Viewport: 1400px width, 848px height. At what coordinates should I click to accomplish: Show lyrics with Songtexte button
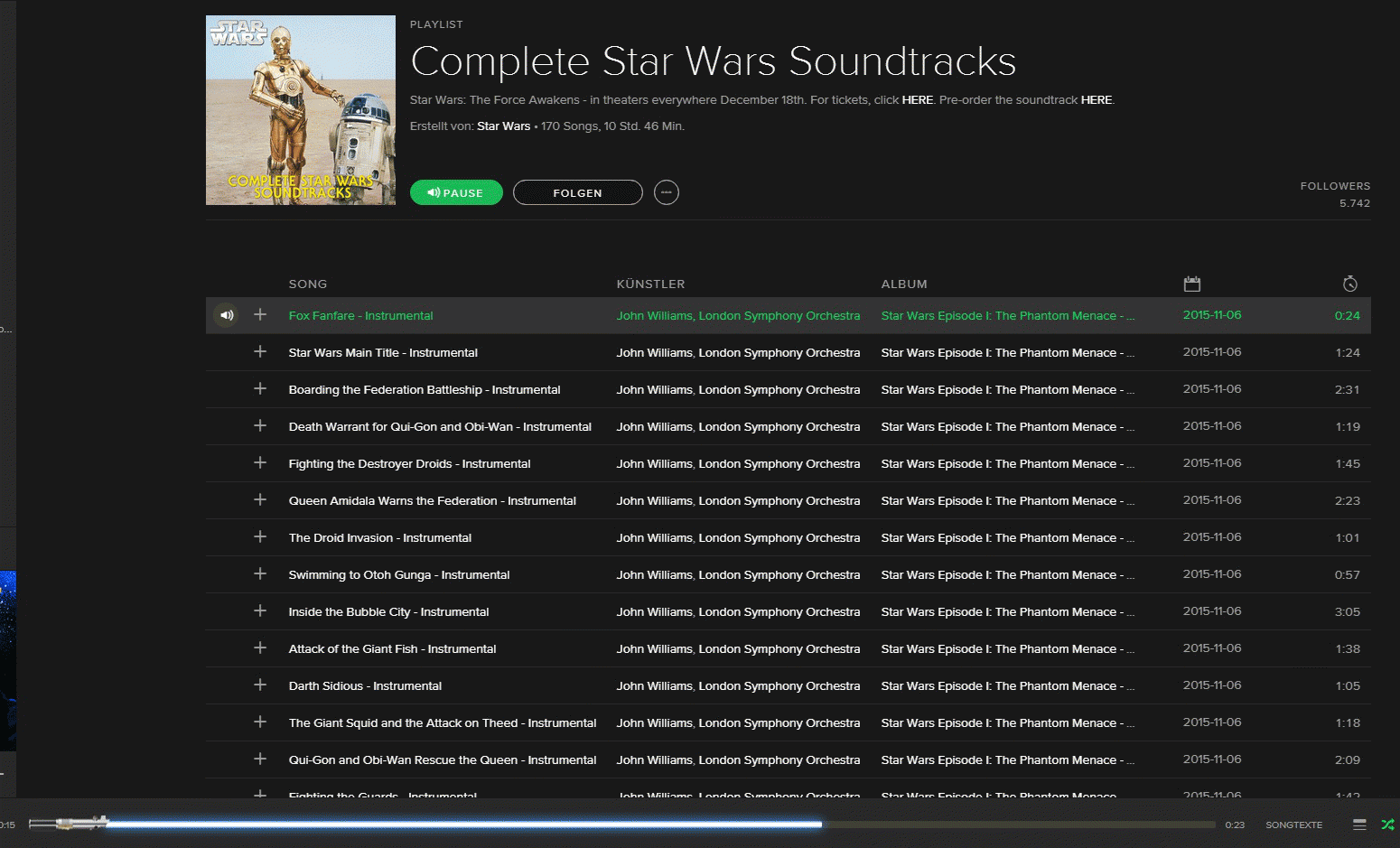(x=1293, y=825)
